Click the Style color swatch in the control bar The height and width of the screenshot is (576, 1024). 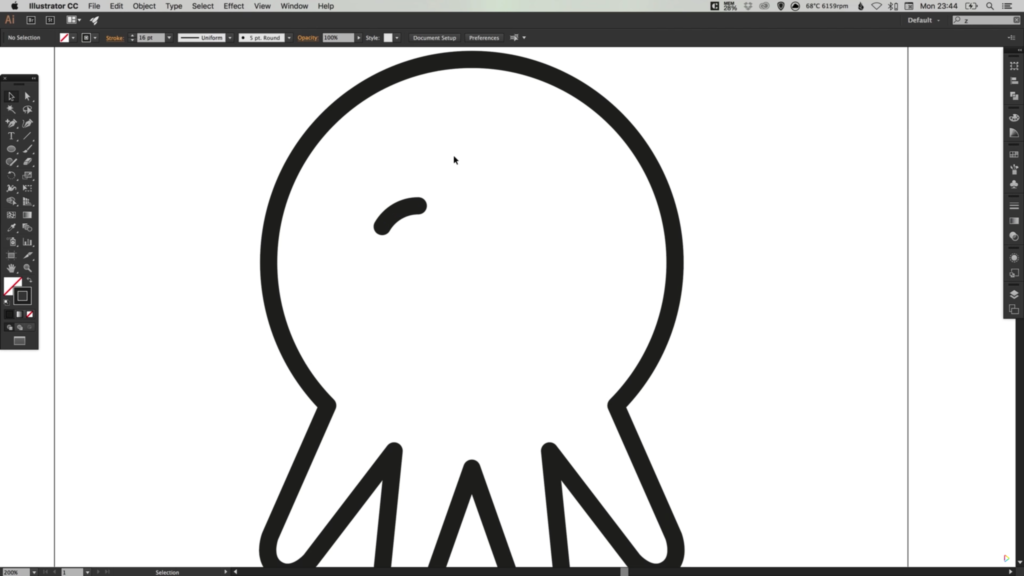tap(388, 37)
